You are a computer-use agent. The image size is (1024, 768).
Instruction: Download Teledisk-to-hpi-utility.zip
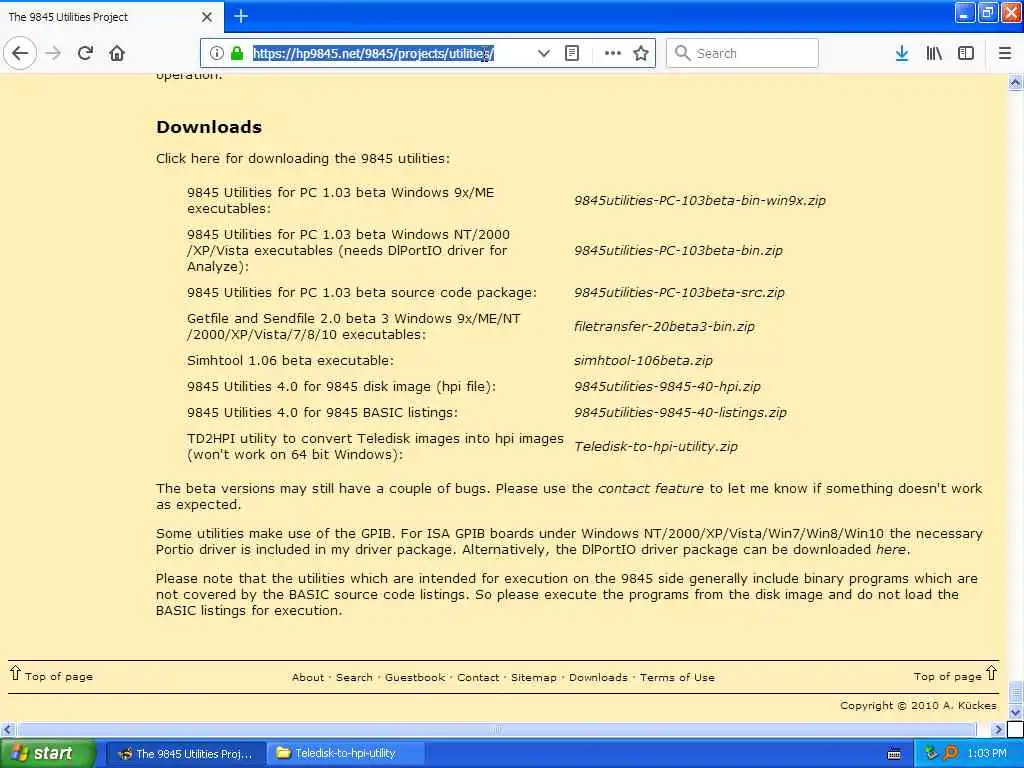tap(656, 447)
